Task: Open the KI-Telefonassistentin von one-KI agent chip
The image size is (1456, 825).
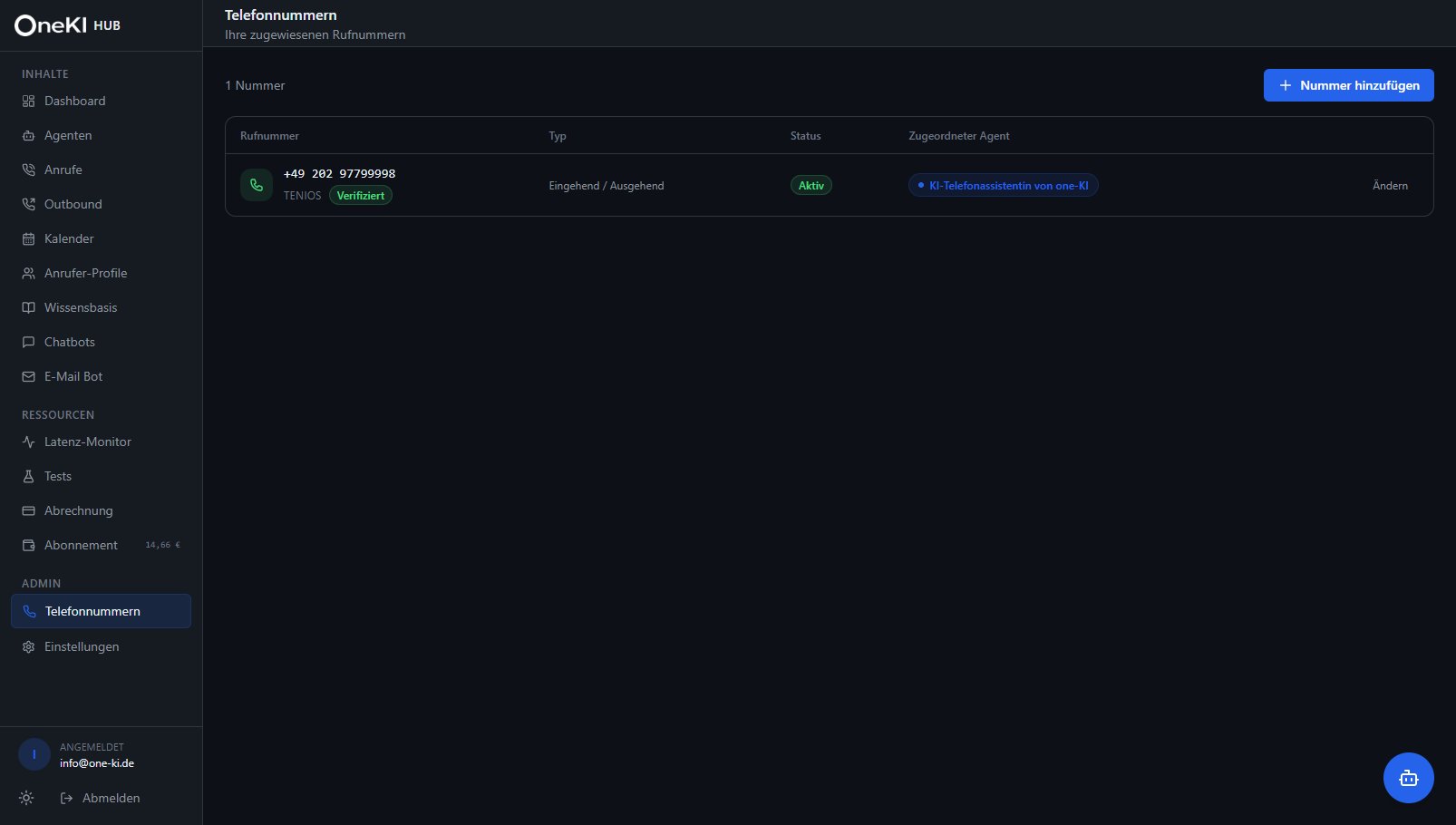Action: pyautogui.click(x=1004, y=186)
